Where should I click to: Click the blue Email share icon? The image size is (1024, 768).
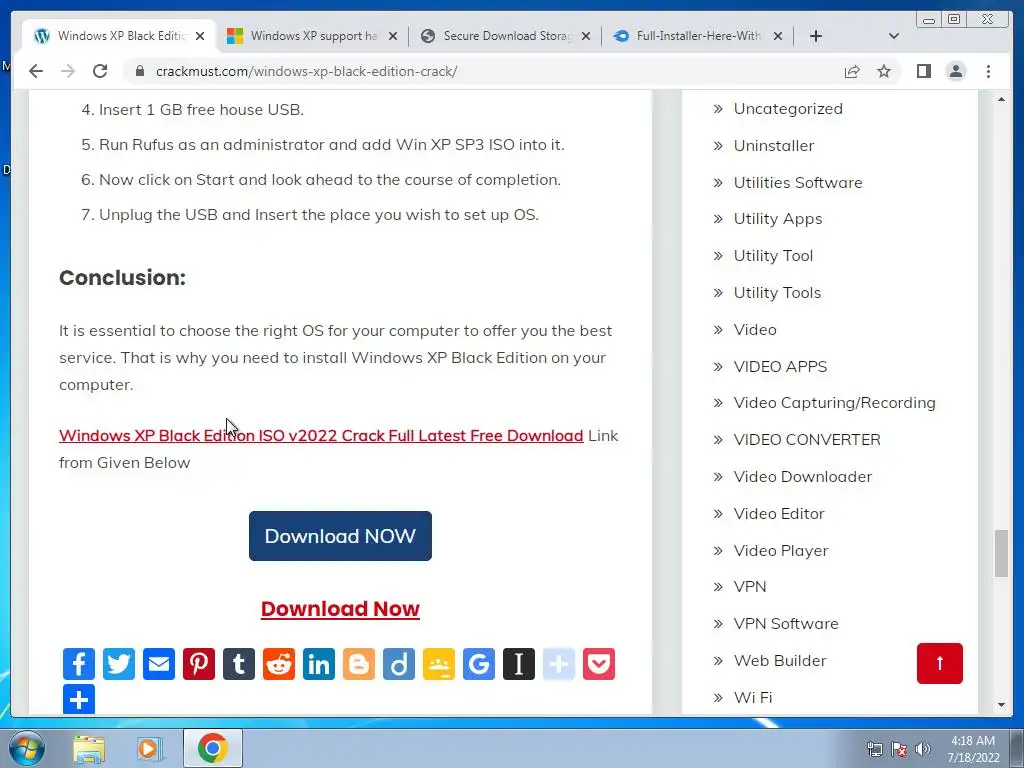(x=159, y=664)
